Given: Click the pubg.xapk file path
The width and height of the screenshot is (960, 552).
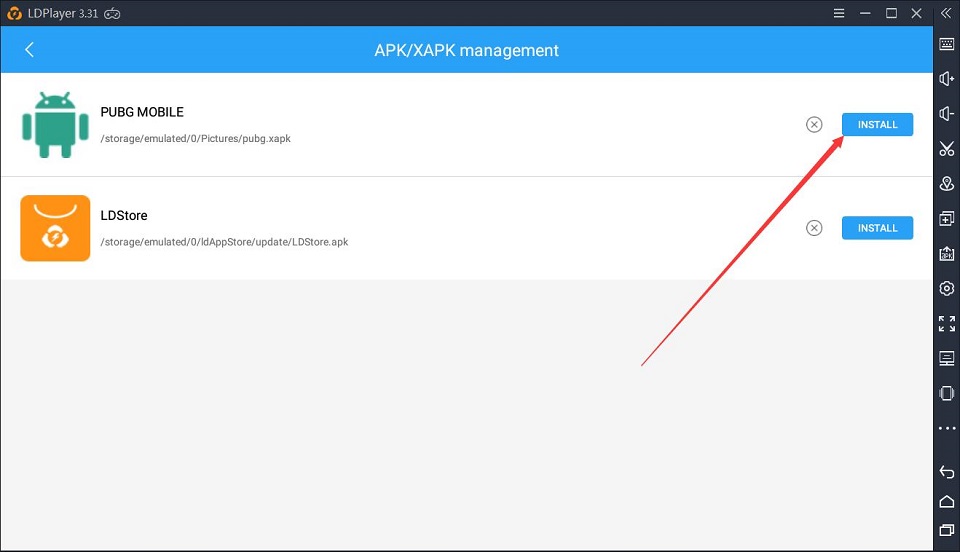Looking at the screenshot, I should [x=195, y=138].
